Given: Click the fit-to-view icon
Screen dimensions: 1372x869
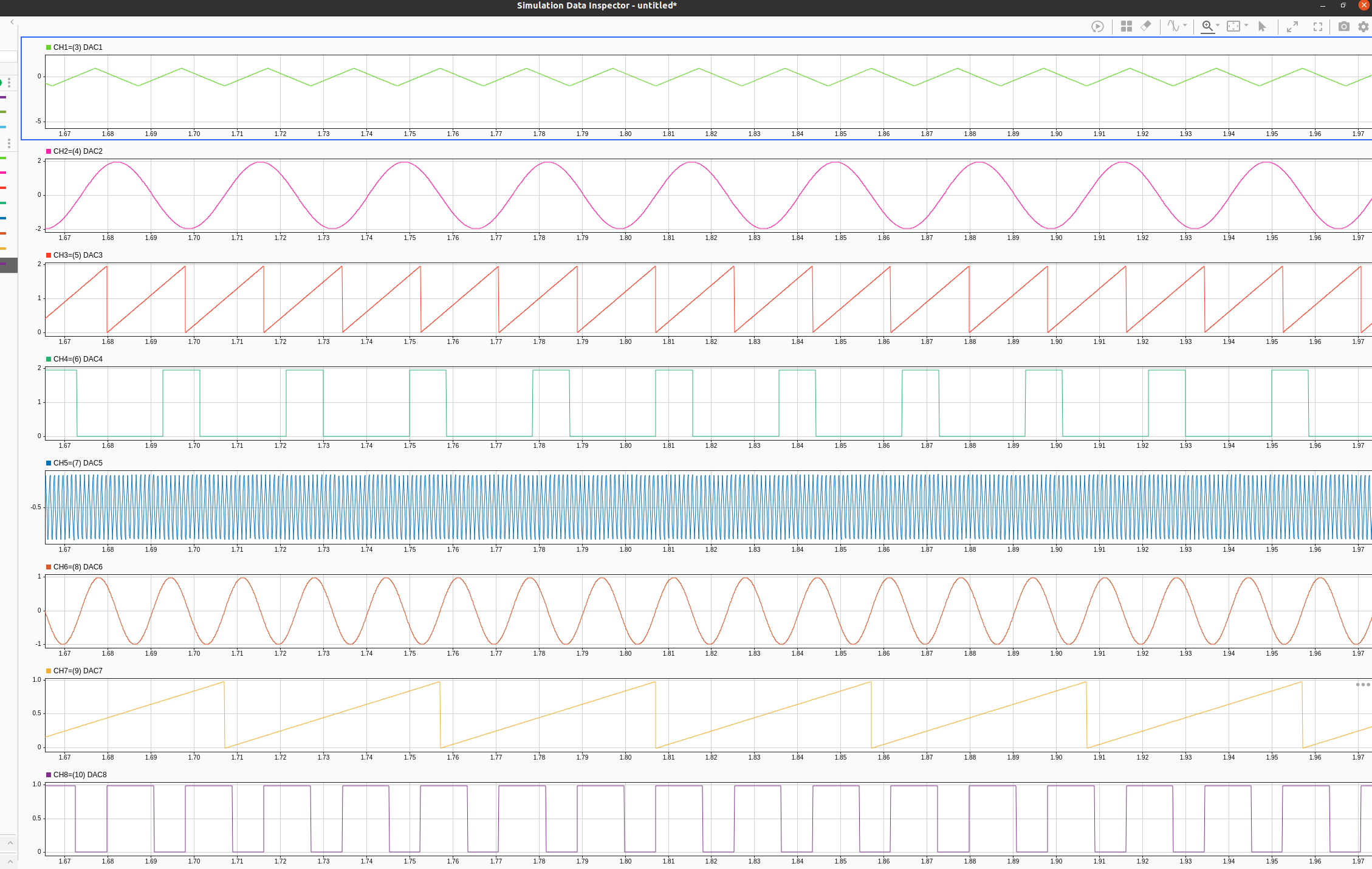Looking at the screenshot, I should tap(1233, 26).
